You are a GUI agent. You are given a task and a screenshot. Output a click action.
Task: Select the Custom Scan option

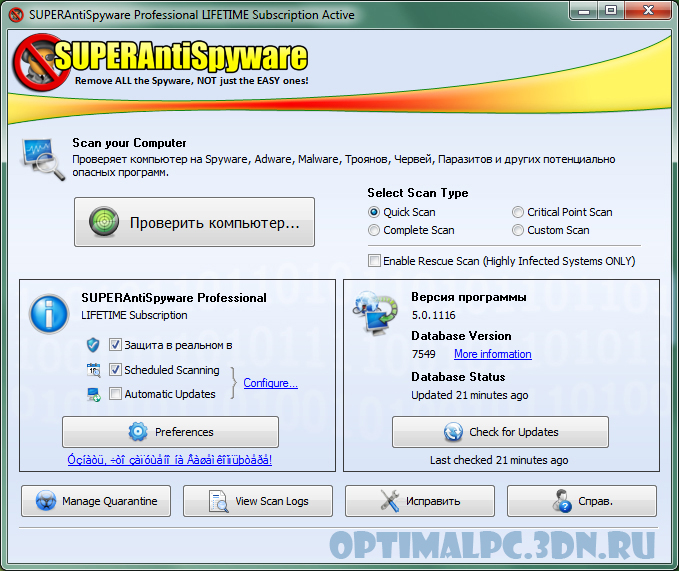pos(517,230)
